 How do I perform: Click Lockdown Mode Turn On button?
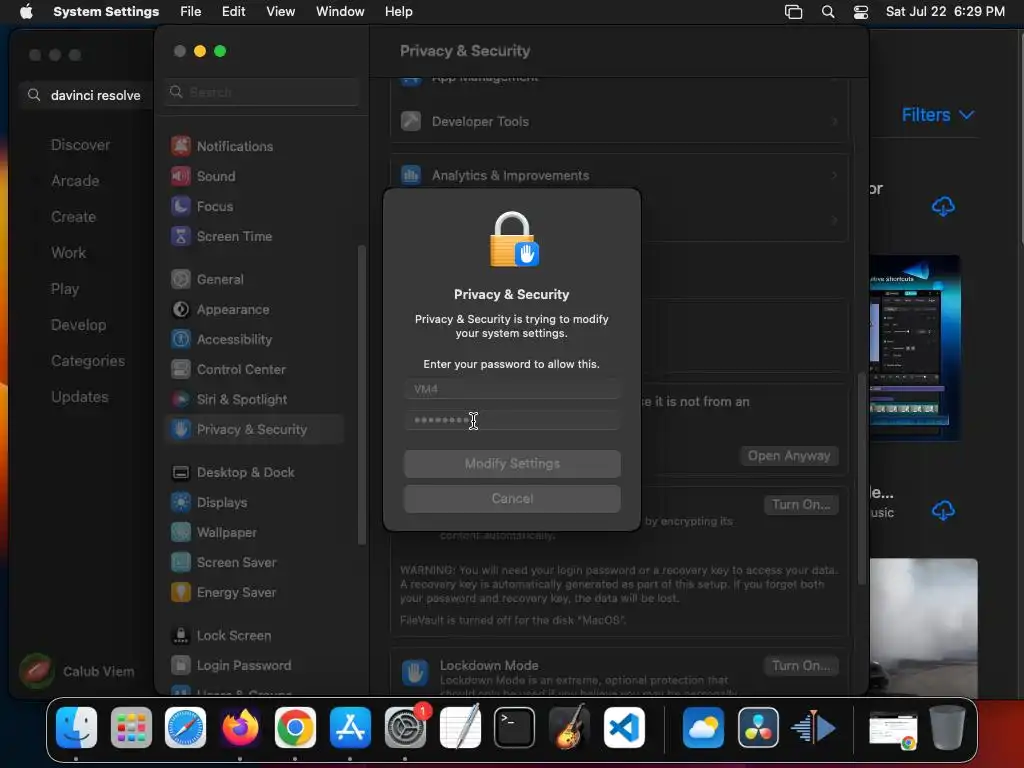[801, 665]
